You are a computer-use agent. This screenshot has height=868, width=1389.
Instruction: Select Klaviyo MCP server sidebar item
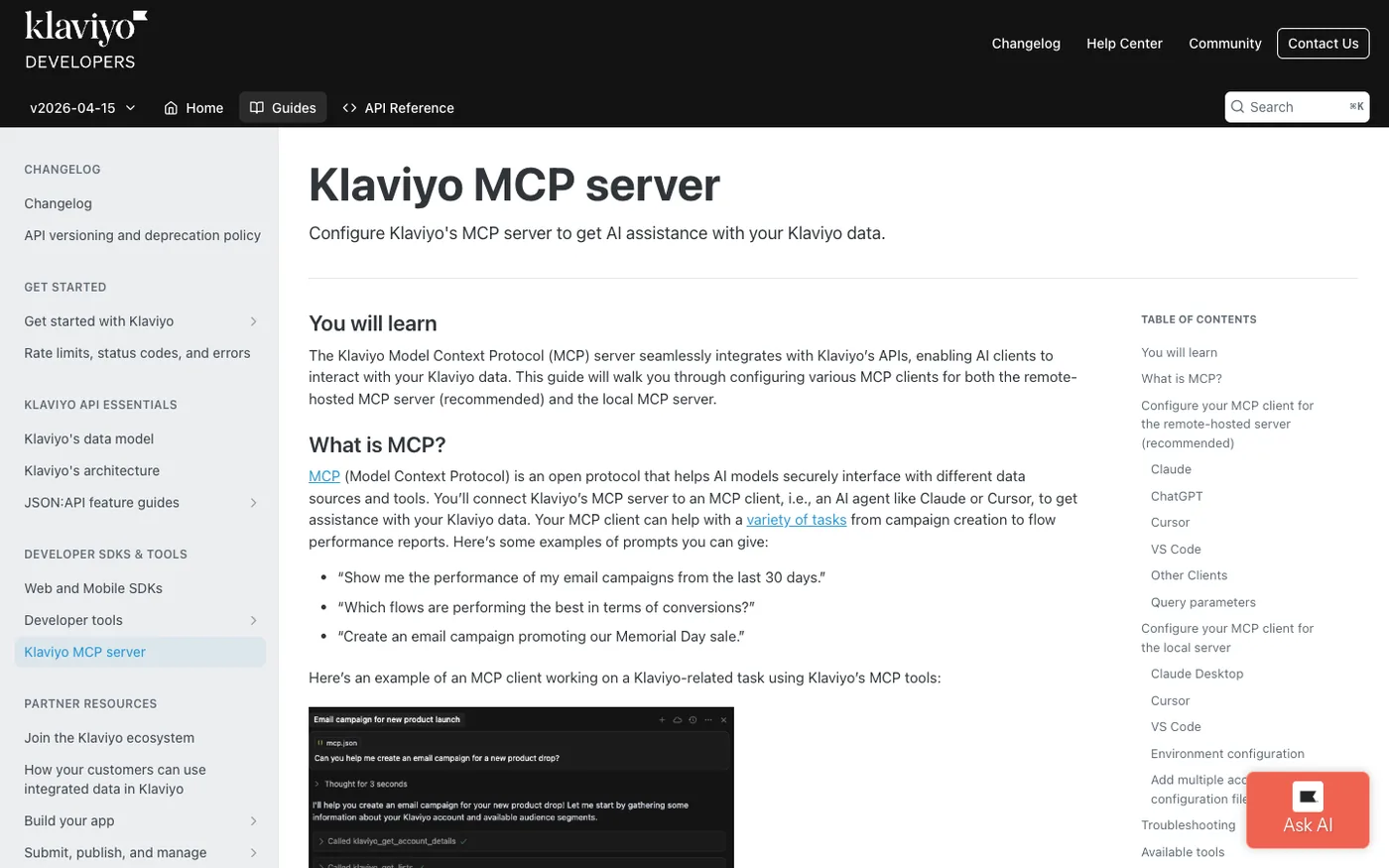140,652
